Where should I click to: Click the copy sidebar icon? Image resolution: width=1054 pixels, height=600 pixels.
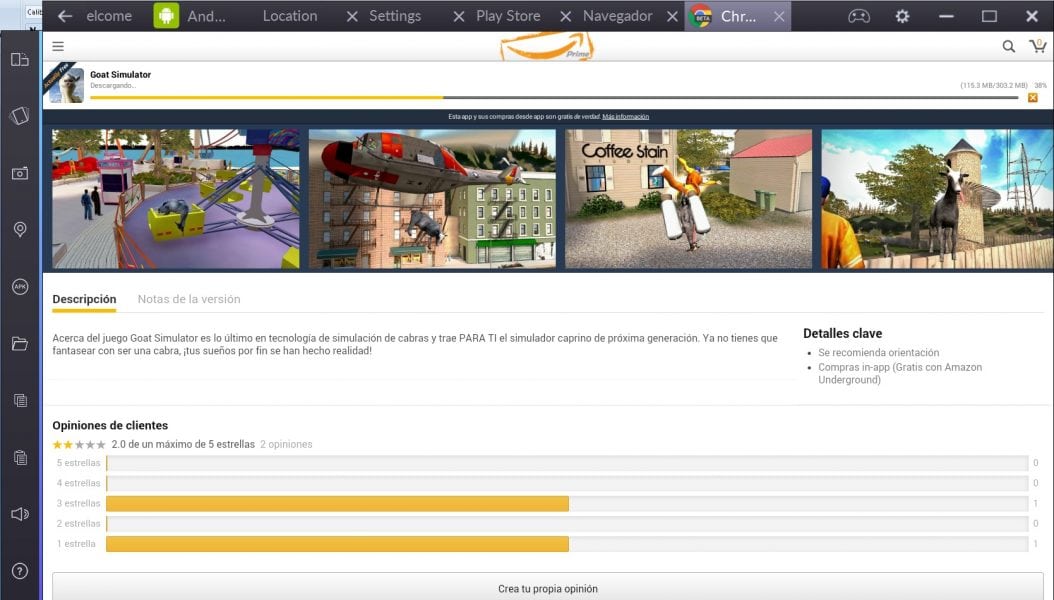coord(19,400)
